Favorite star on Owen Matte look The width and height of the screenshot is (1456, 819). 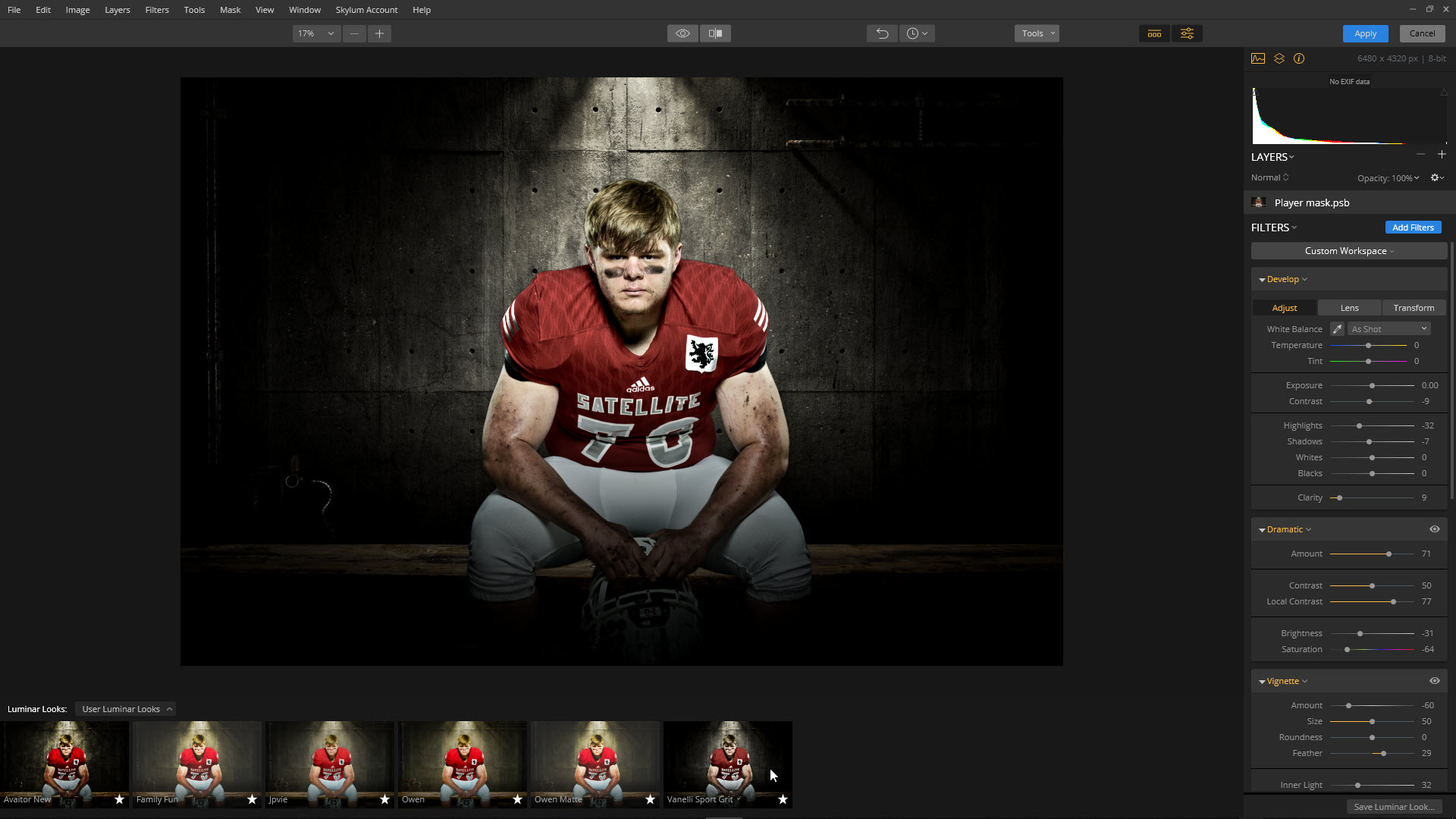pos(650,799)
